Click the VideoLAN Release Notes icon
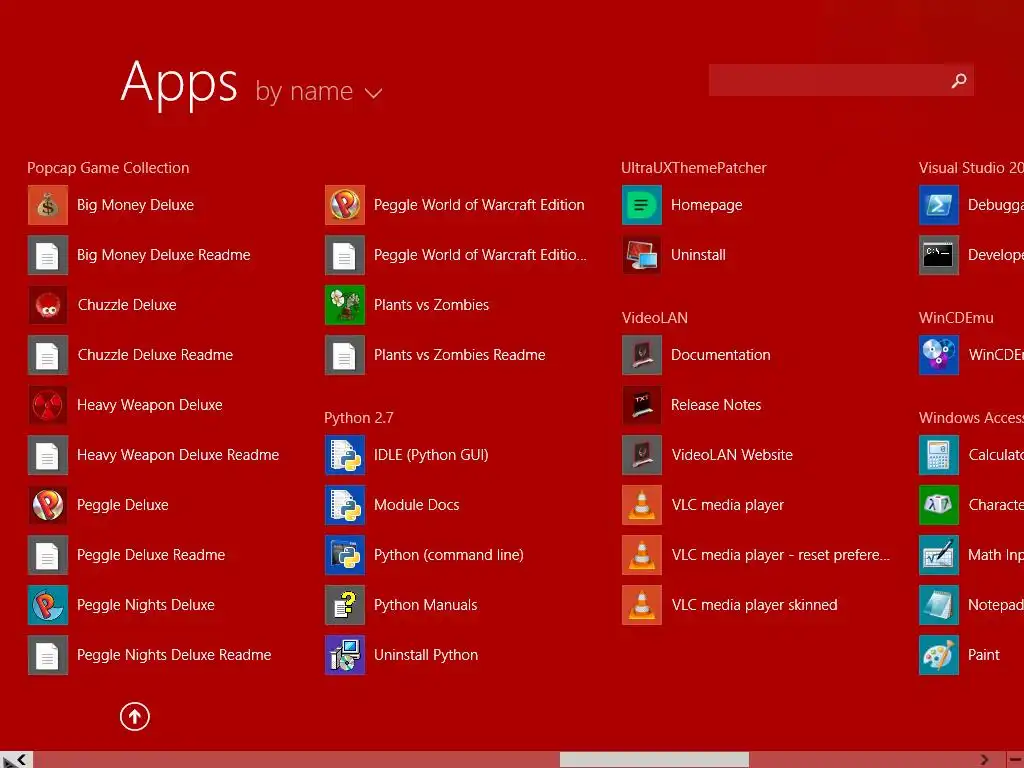The image size is (1024, 768). click(x=642, y=405)
